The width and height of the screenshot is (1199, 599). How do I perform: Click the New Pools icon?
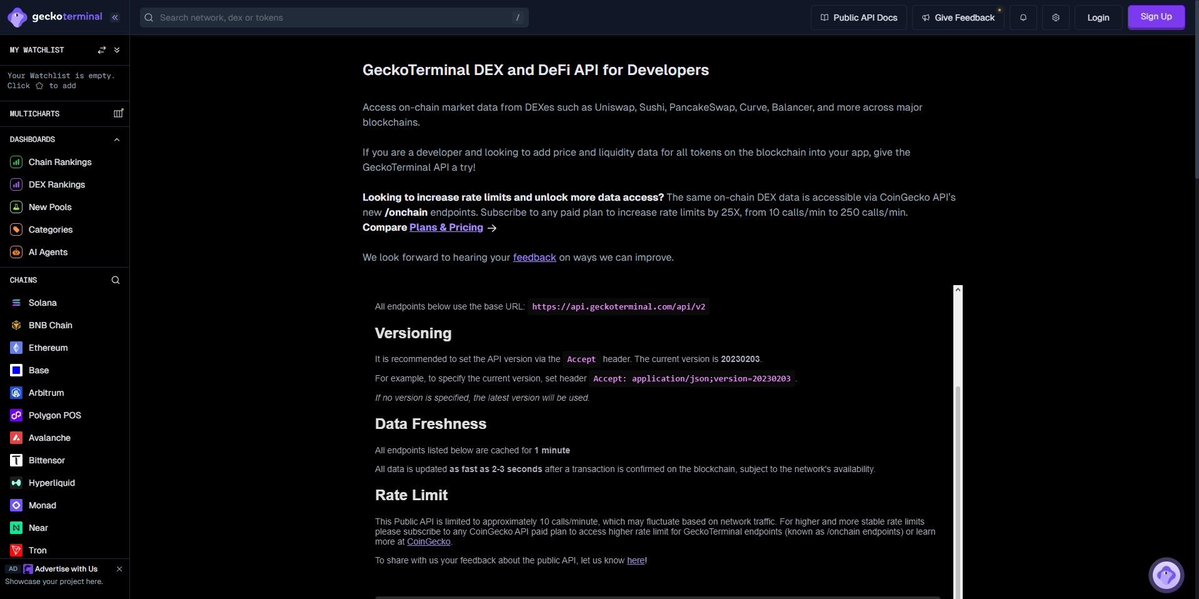[x=15, y=207]
